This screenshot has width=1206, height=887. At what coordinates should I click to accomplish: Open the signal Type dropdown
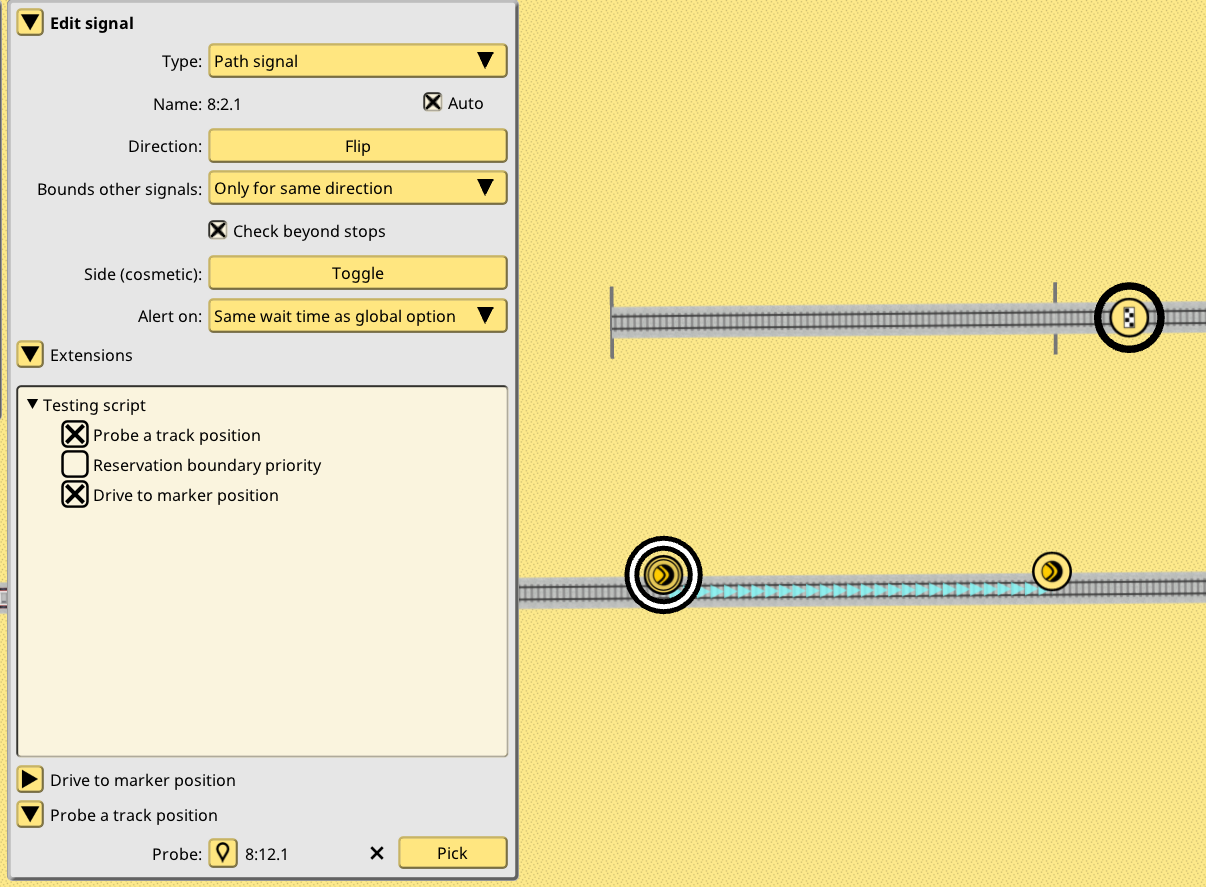pyautogui.click(x=357, y=61)
